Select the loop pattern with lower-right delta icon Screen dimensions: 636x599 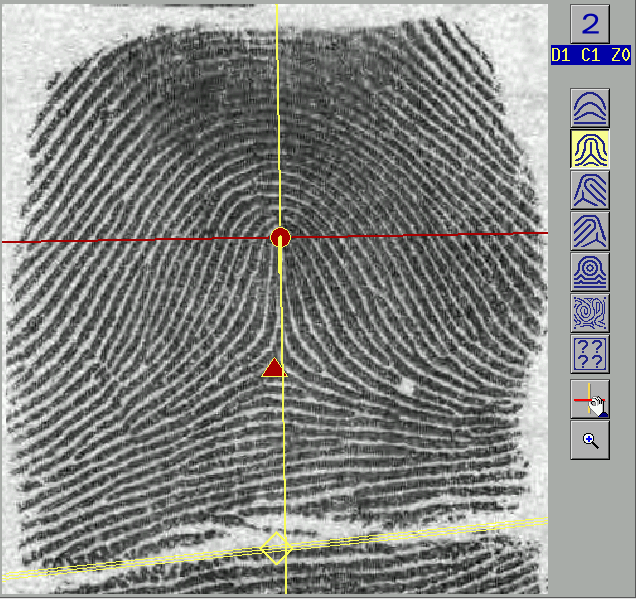(590, 231)
